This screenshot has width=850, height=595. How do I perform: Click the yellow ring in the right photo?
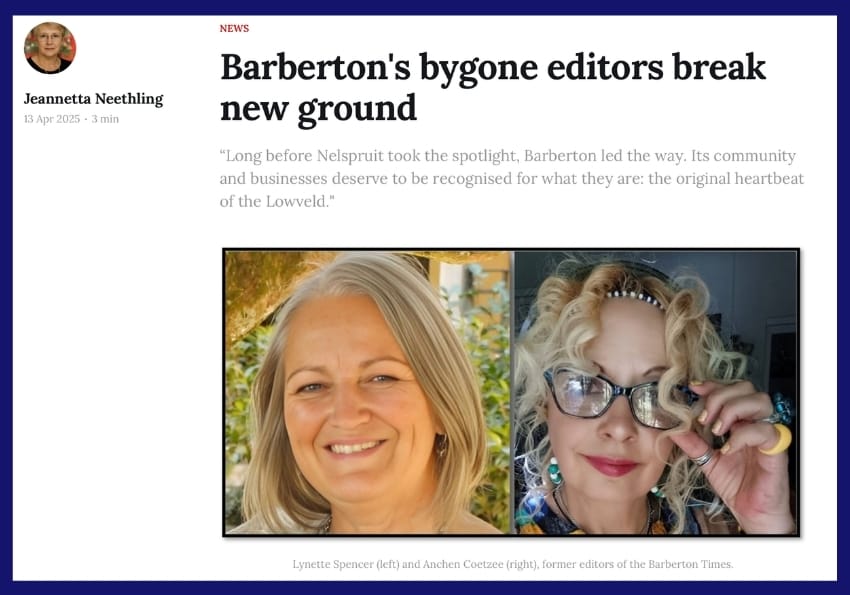(777, 439)
